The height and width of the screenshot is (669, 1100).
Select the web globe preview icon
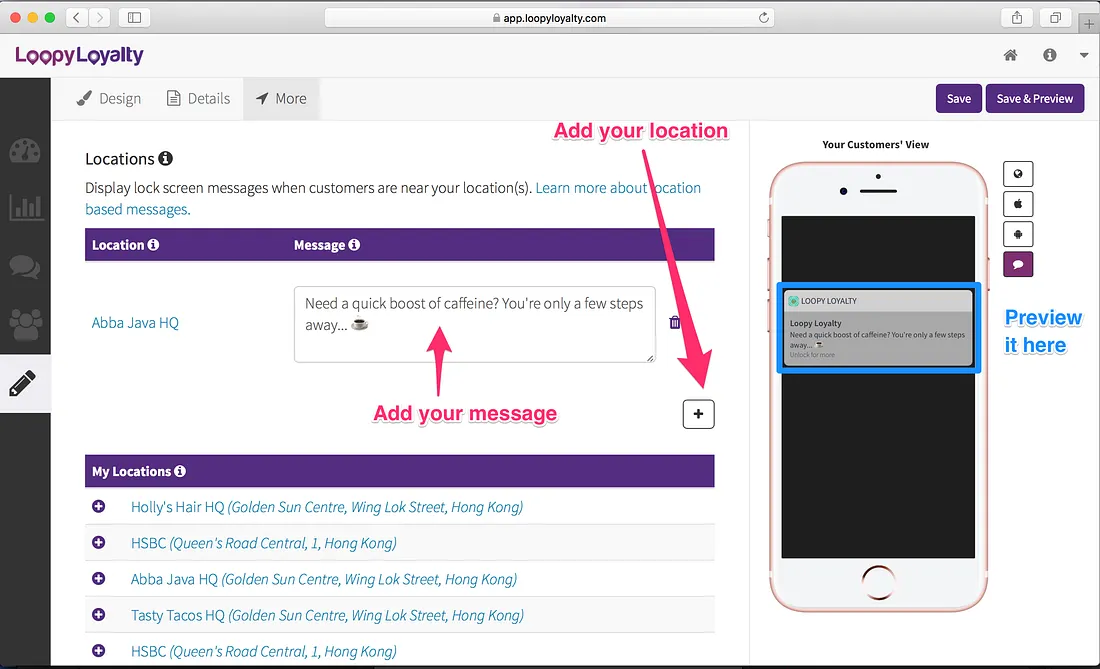[1018, 174]
